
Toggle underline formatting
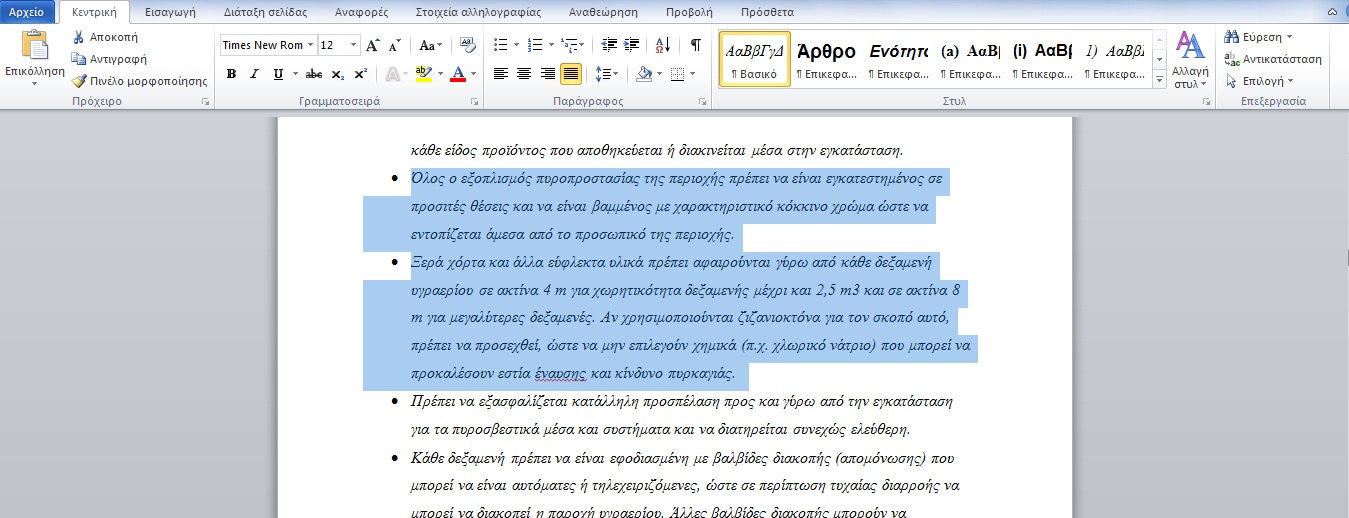coord(277,74)
